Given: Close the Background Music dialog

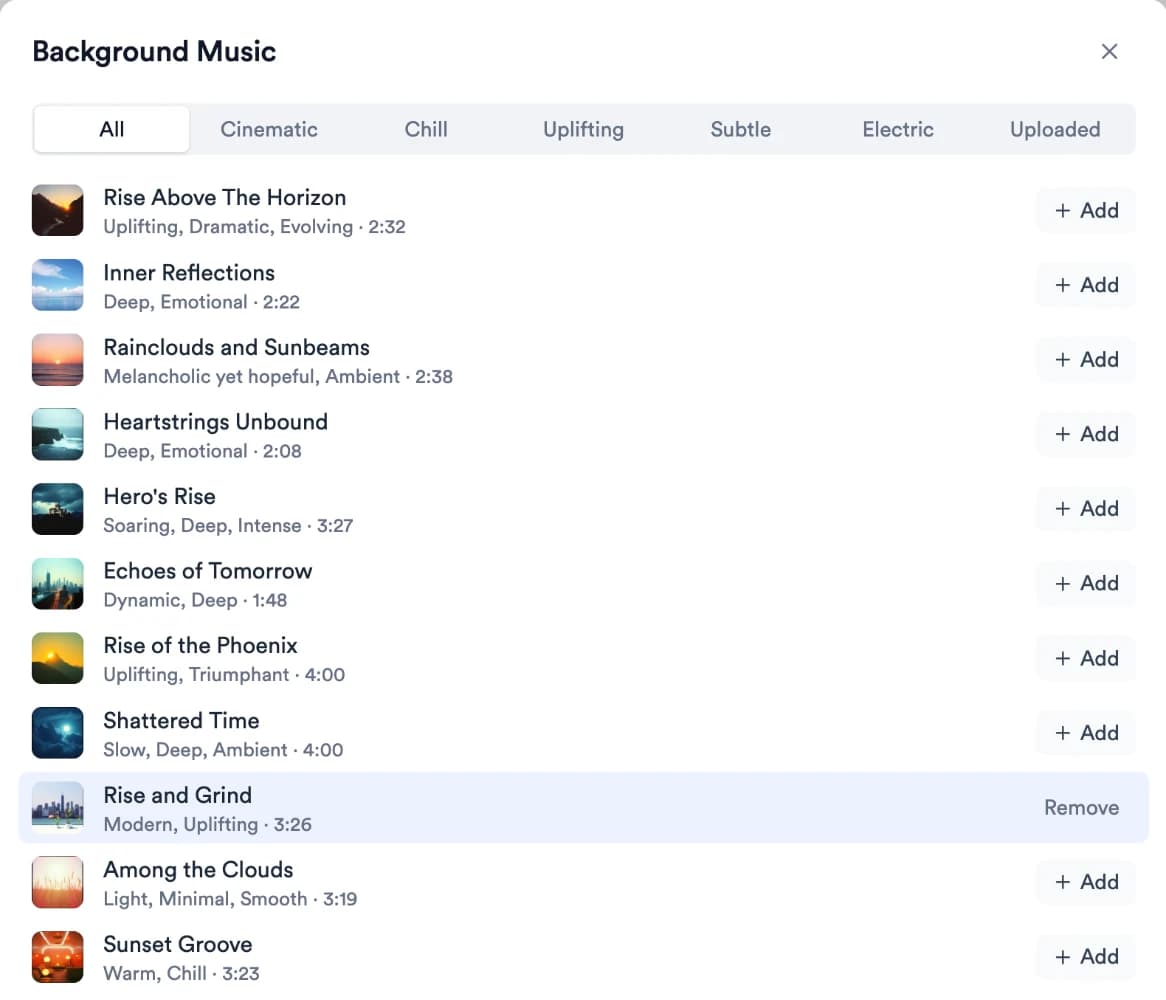Looking at the screenshot, I should pyautogui.click(x=1109, y=51).
